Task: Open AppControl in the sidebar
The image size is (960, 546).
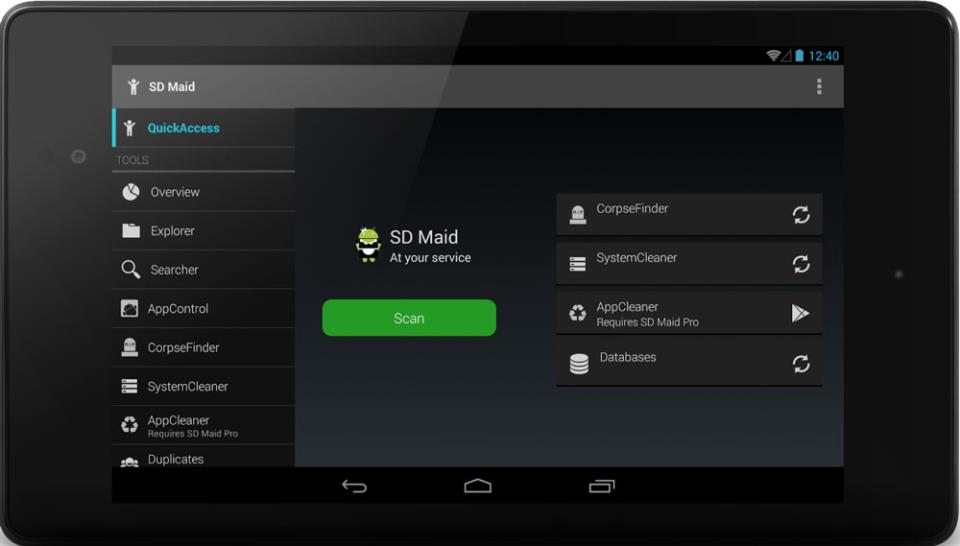Action: tap(203, 309)
